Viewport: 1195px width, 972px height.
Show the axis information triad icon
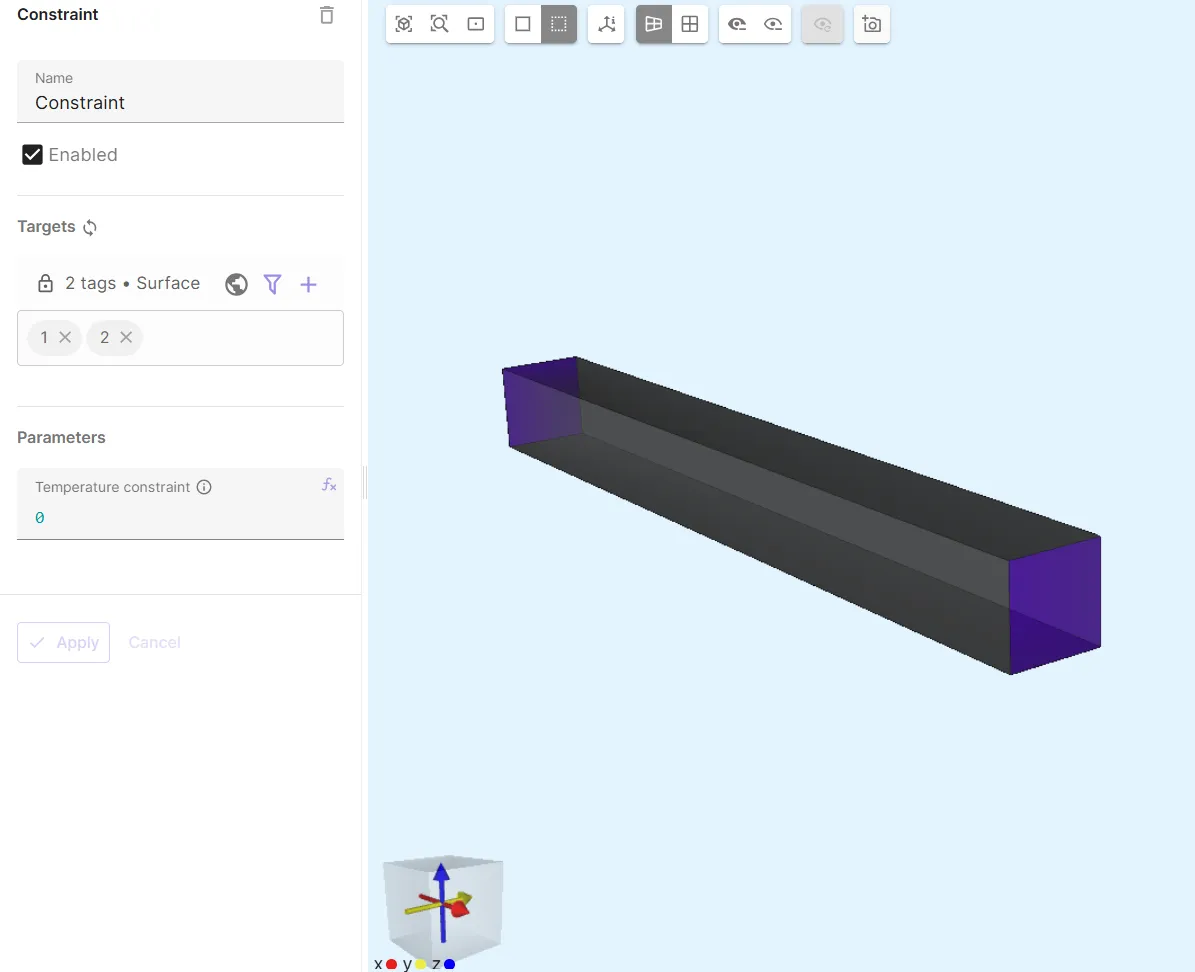coord(606,25)
